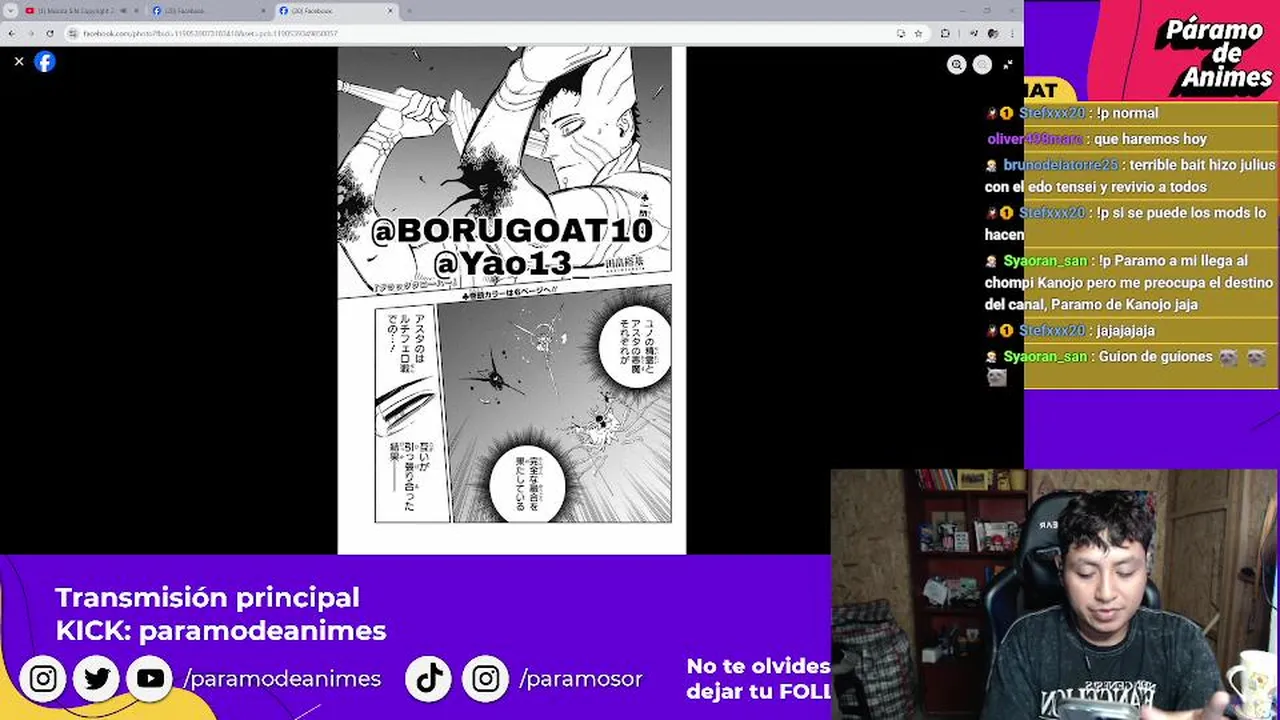Click the webcam video feed
The image size is (1280, 720).
(1055, 595)
